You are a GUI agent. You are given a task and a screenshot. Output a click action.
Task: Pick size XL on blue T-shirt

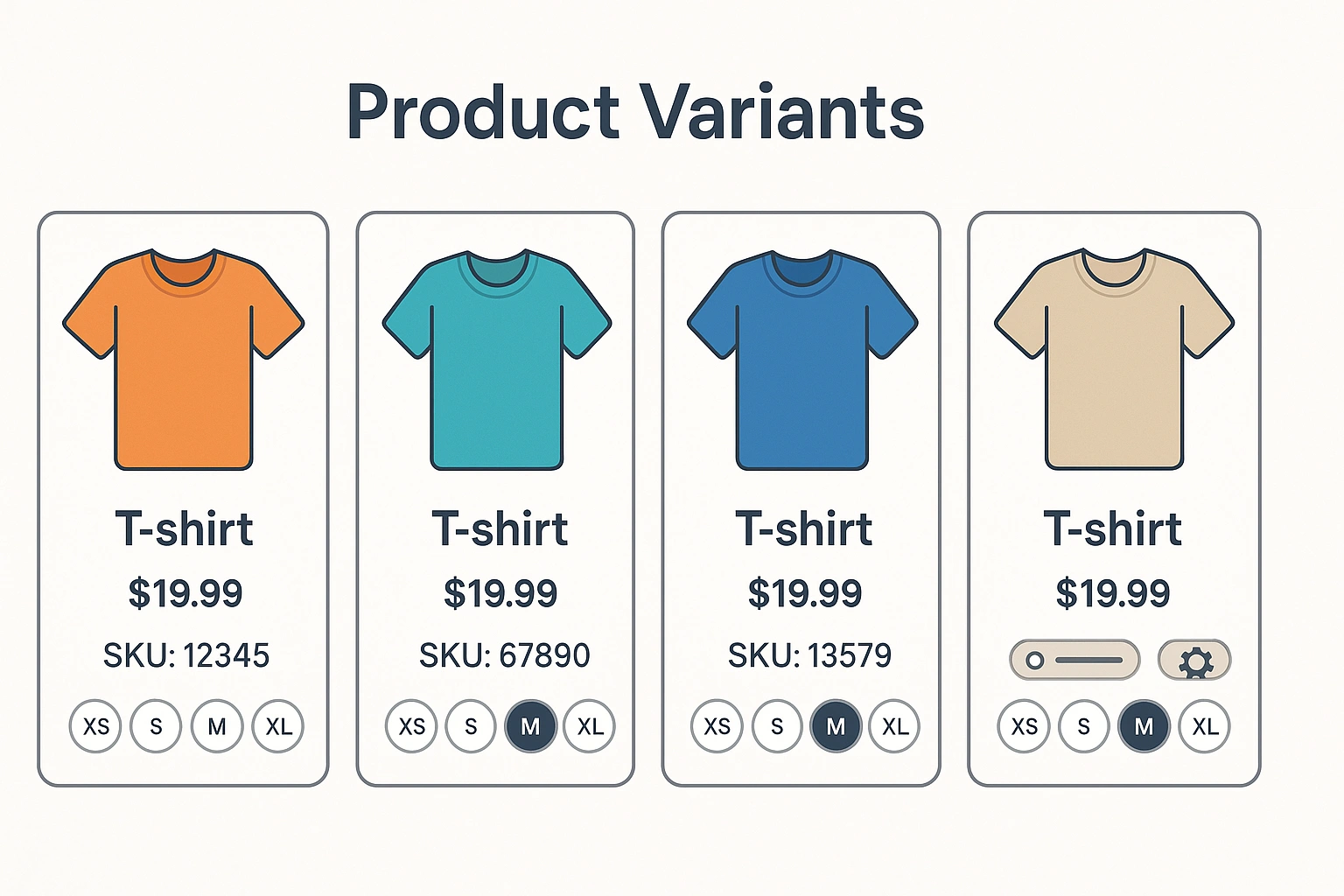[x=894, y=726]
